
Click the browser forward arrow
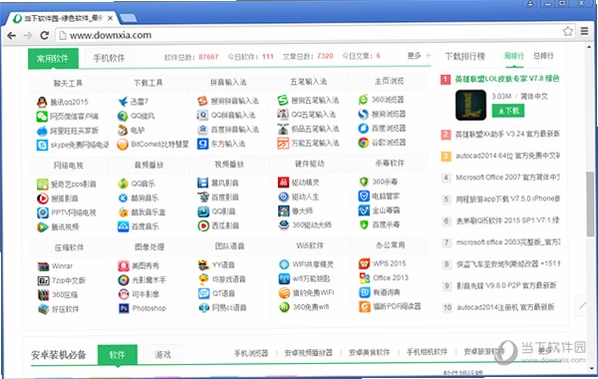tap(28, 35)
